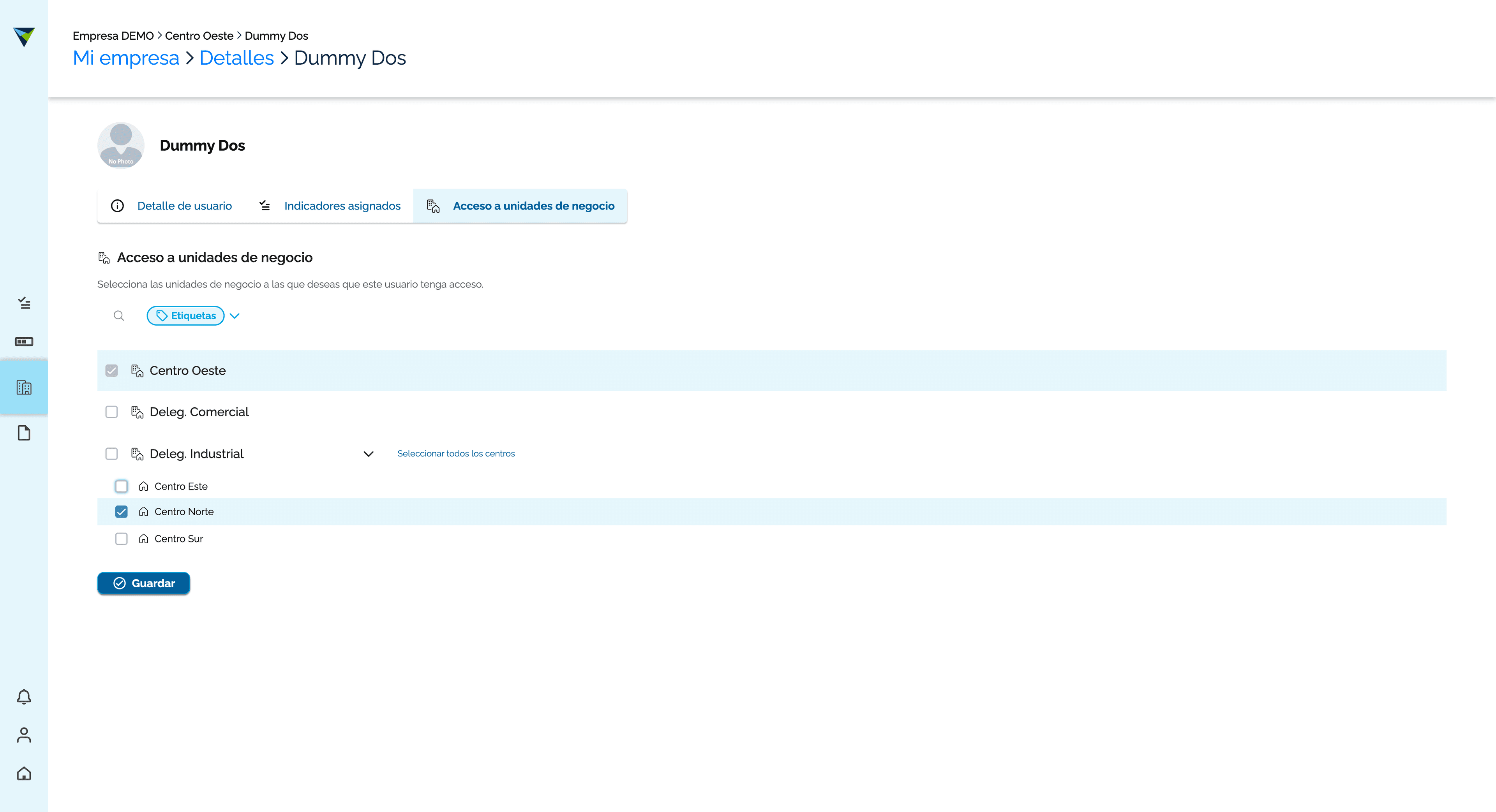The image size is (1496, 812).
Task: Click the checklist icon of Indicadores asignados
Action: (265, 206)
